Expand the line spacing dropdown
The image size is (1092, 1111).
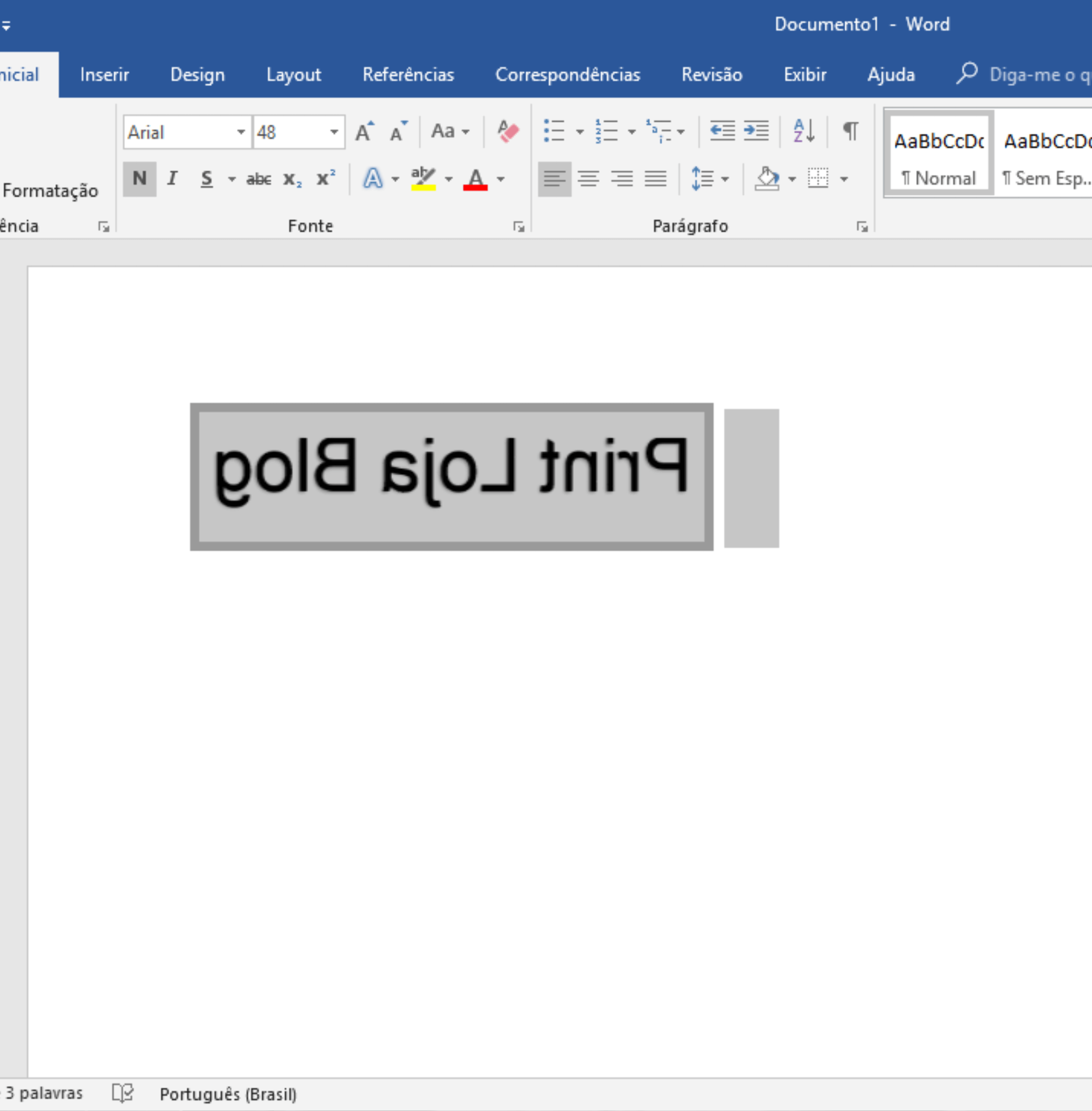click(725, 180)
